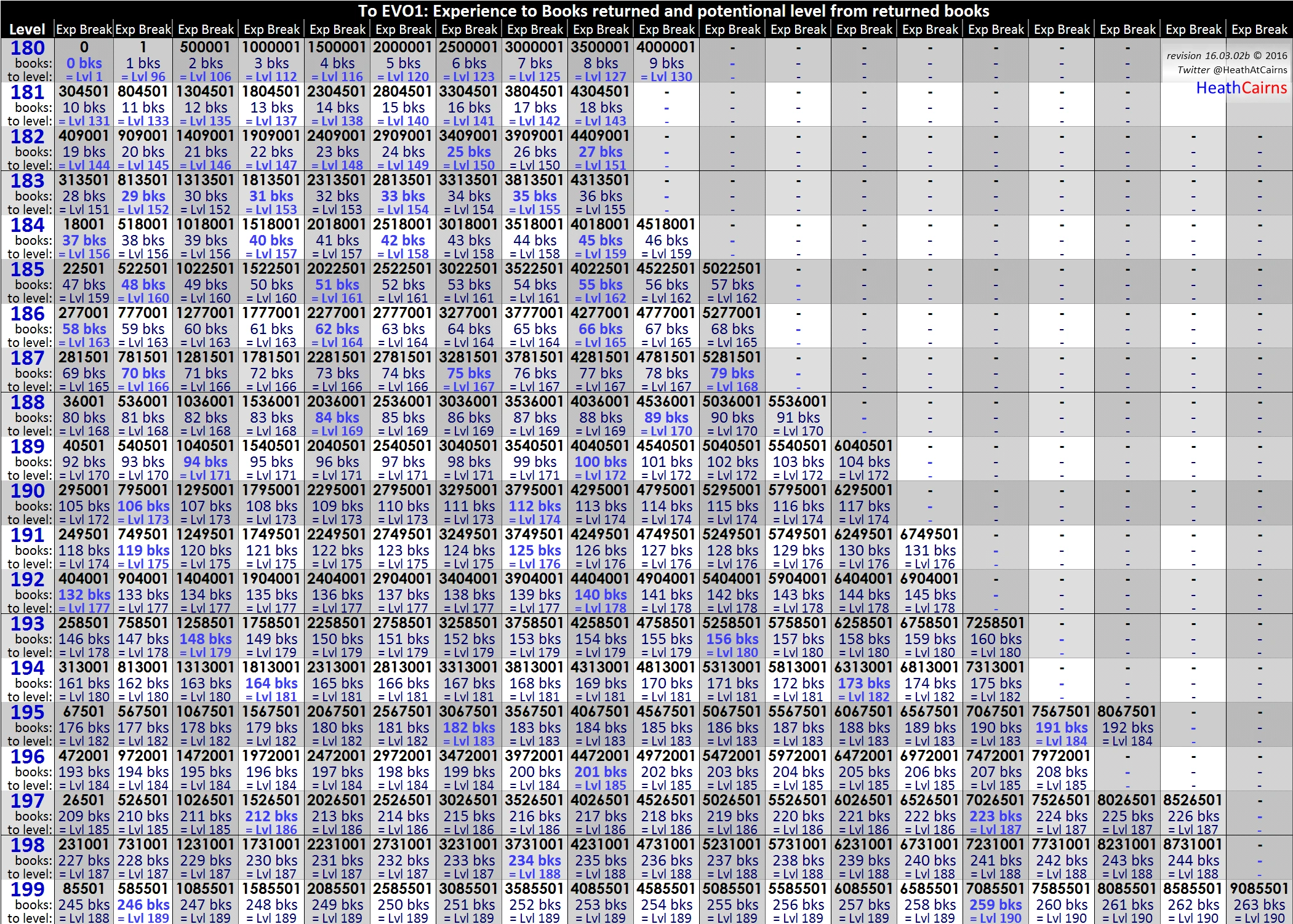
Task: Select the level 199 row label
Action: click(27, 890)
